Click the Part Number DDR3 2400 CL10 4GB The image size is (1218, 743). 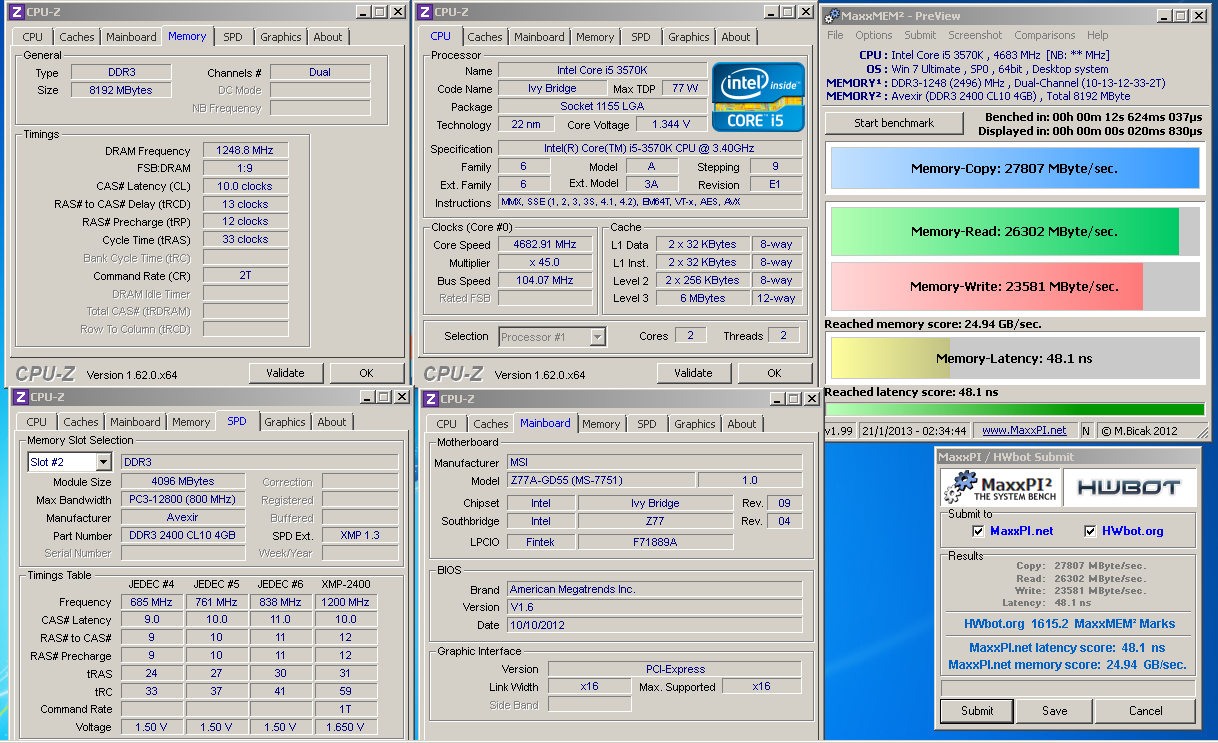tap(182, 535)
